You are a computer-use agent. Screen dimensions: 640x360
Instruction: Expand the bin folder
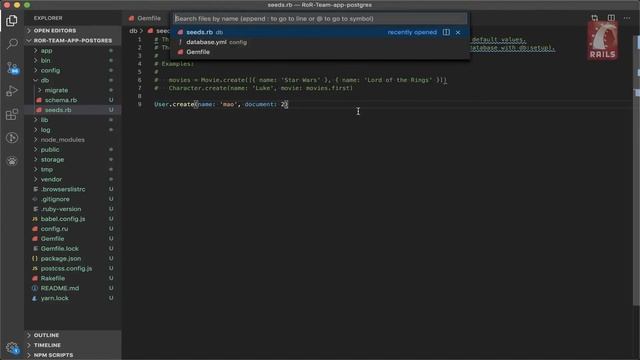(x=73, y=60)
